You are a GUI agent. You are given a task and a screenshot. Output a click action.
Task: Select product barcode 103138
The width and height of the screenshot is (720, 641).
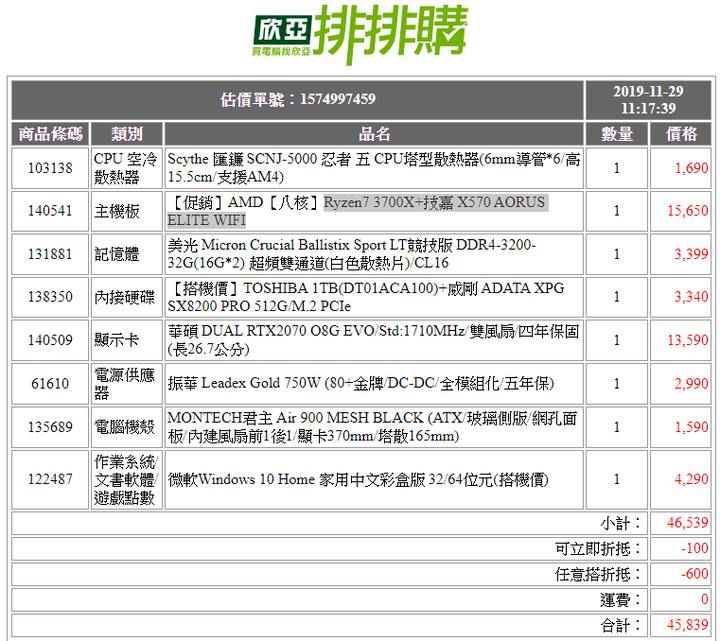[50, 168]
